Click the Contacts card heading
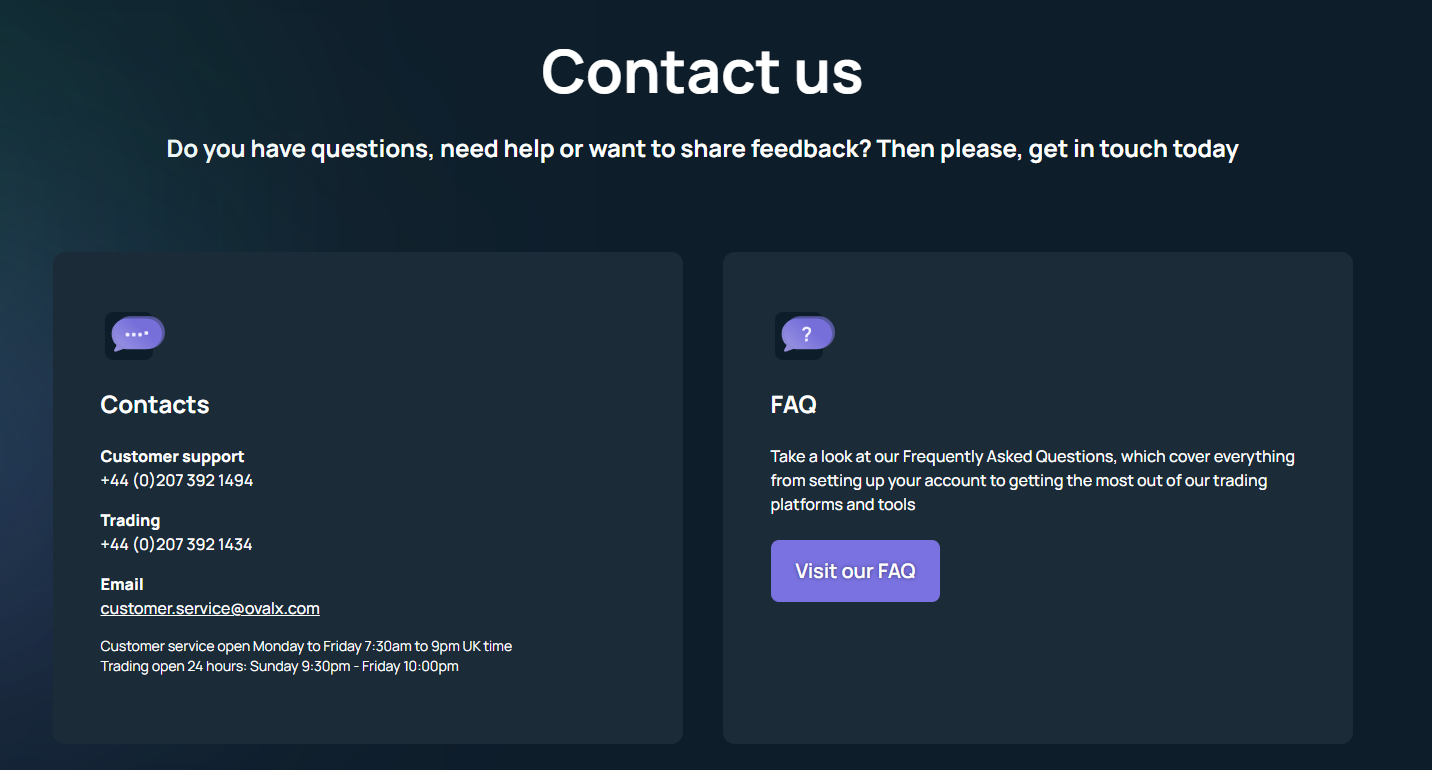 pyautogui.click(x=155, y=404)
